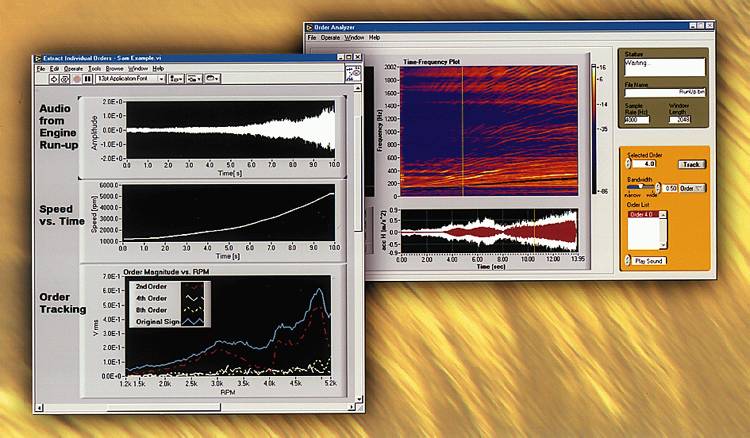
Task: Click the Original Signal legend line swatch
Action: coord(192,321)
